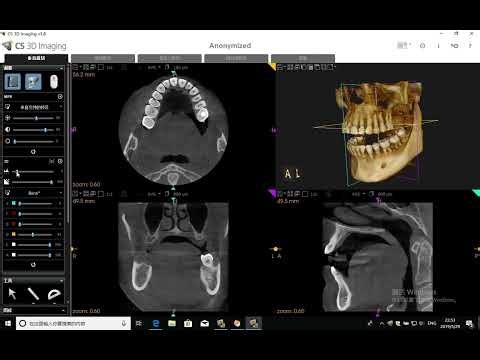This screenshot has width=480, height=360.
Task: Reset the 3D color sliders below the white rows
Action: 33,265
